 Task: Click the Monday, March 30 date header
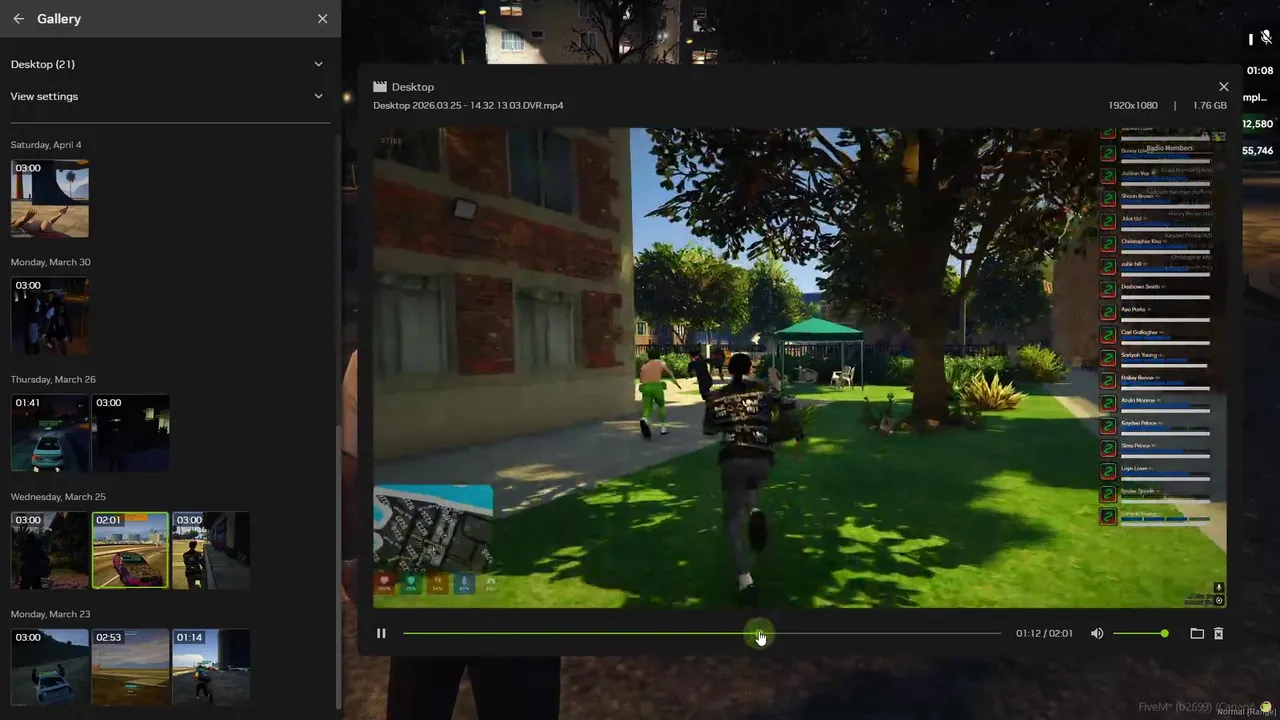pyautogui.click(x=50, y=262)
